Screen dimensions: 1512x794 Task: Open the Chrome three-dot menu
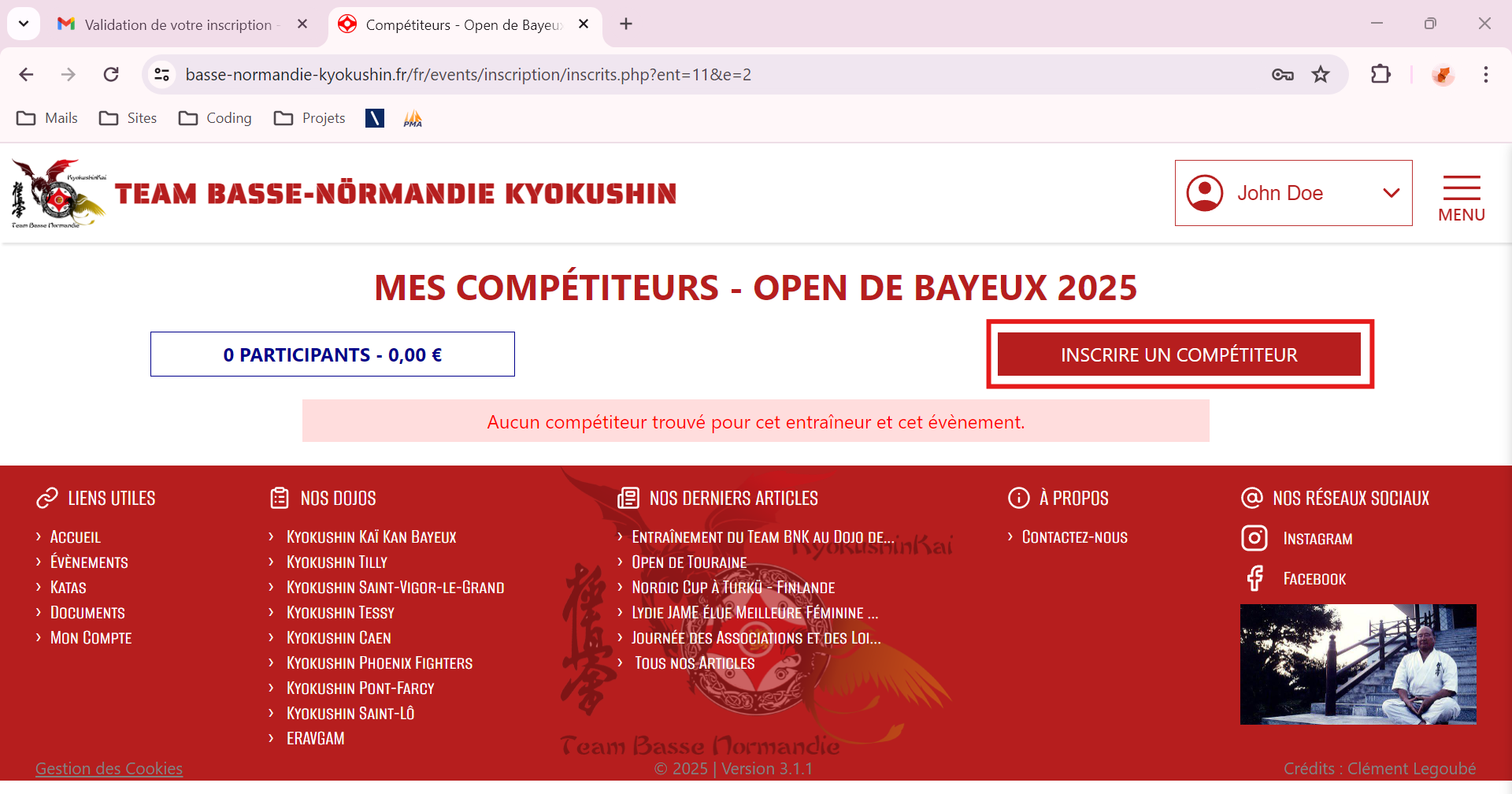pyautogui.click(x=1485, y=75)
